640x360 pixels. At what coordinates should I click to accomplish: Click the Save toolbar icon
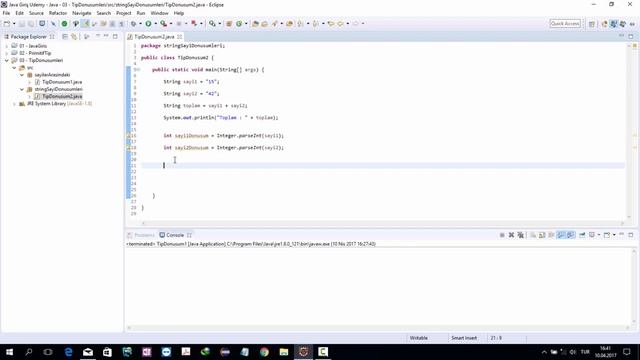pyautogui.click(x=22, y=24)
